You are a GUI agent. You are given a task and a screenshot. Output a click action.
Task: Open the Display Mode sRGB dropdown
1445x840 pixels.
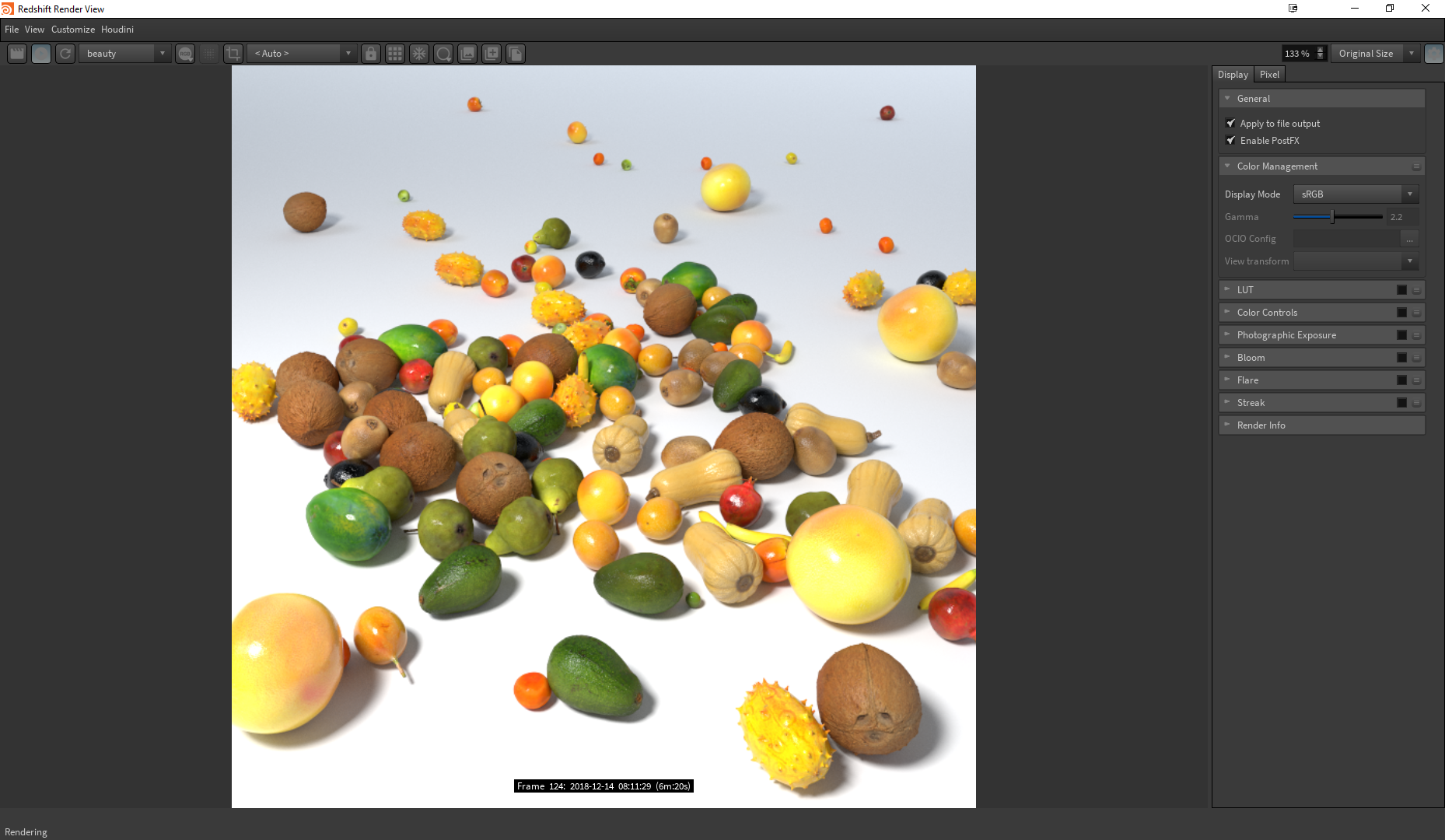click(1356, 194)
